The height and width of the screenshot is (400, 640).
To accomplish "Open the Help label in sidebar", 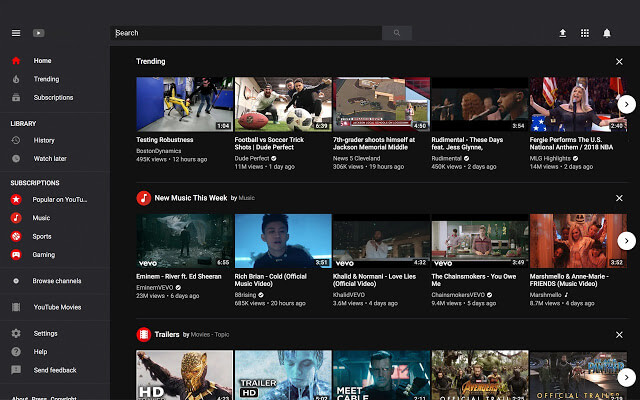I will [x=40, y=351].
